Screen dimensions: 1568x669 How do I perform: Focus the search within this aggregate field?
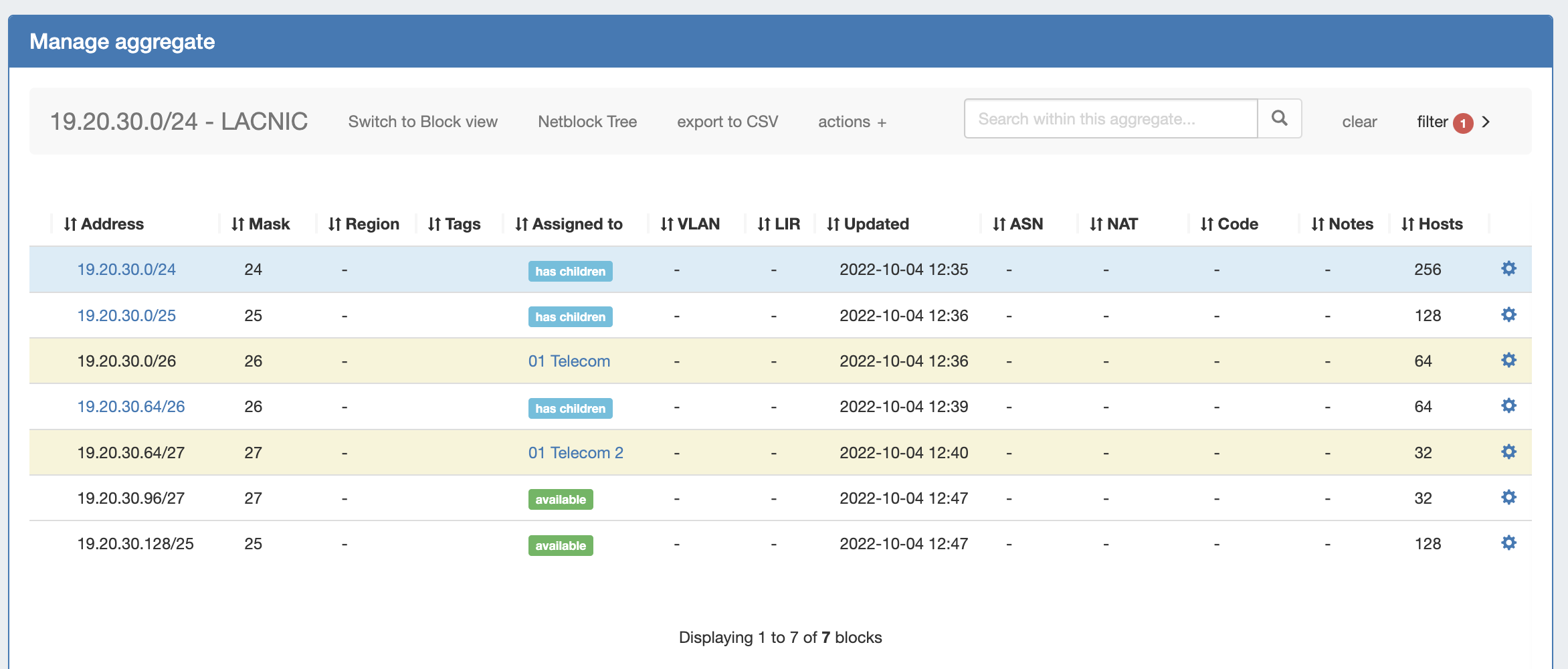1110,119
